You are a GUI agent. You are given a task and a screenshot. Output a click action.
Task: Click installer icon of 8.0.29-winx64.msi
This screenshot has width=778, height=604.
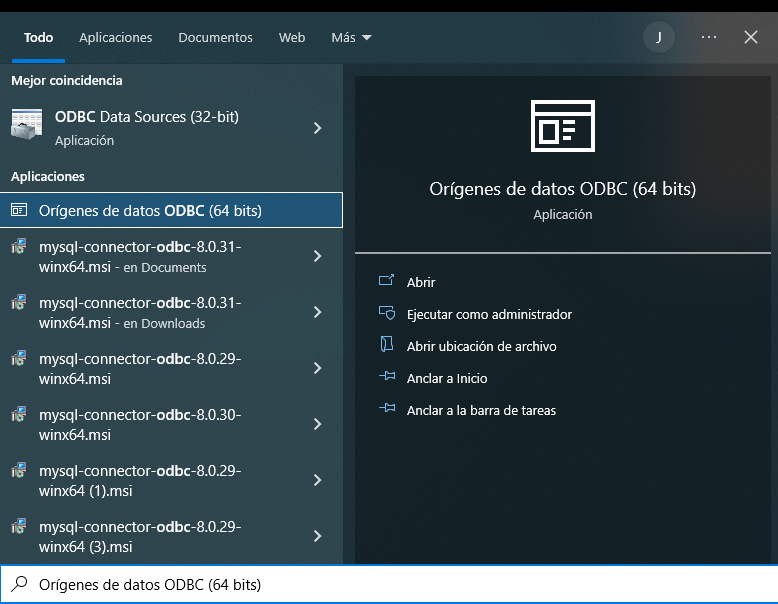19,359
